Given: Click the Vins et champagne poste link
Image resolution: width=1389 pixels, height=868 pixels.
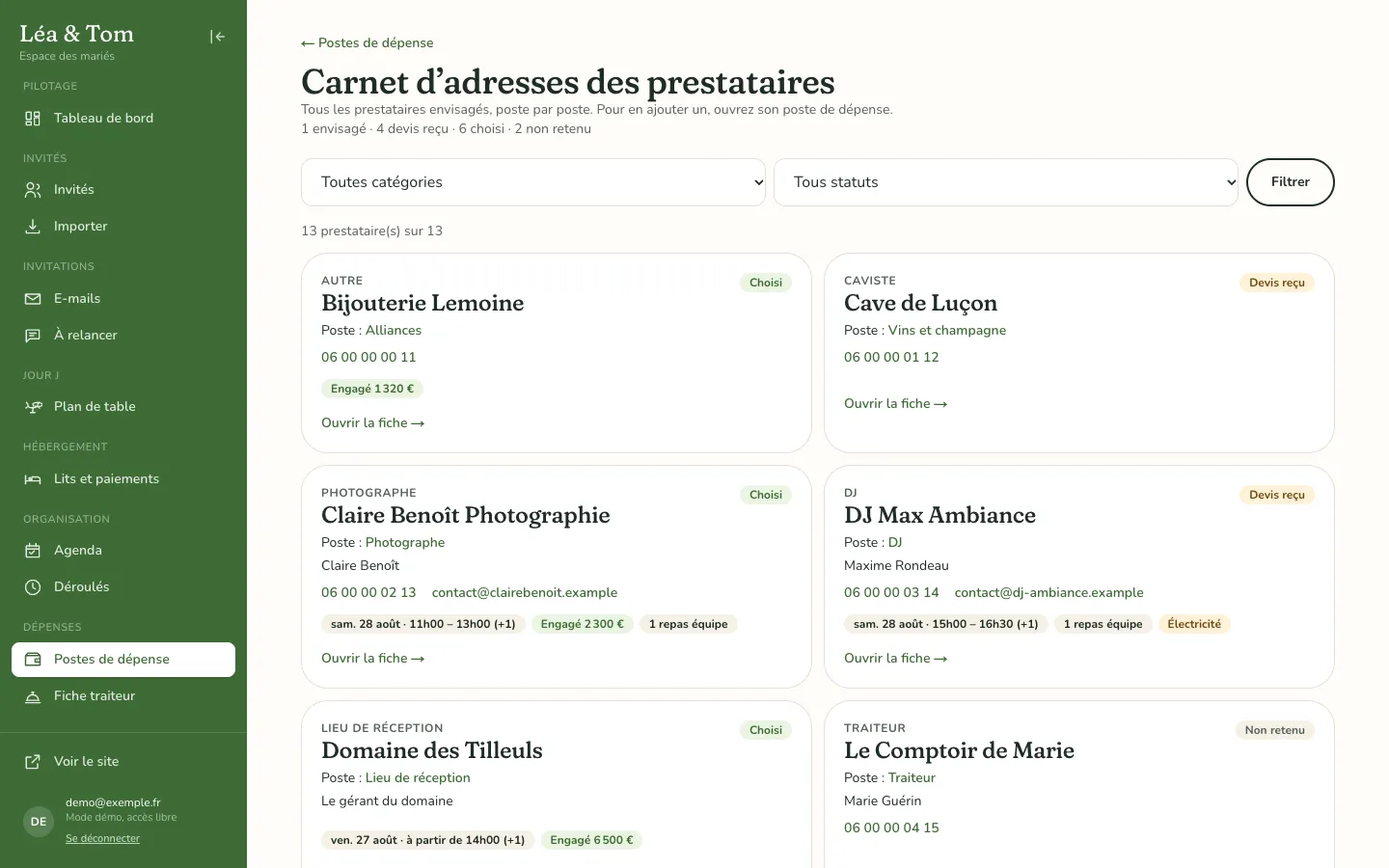Looking at the screenshot, I should (947, 331).
